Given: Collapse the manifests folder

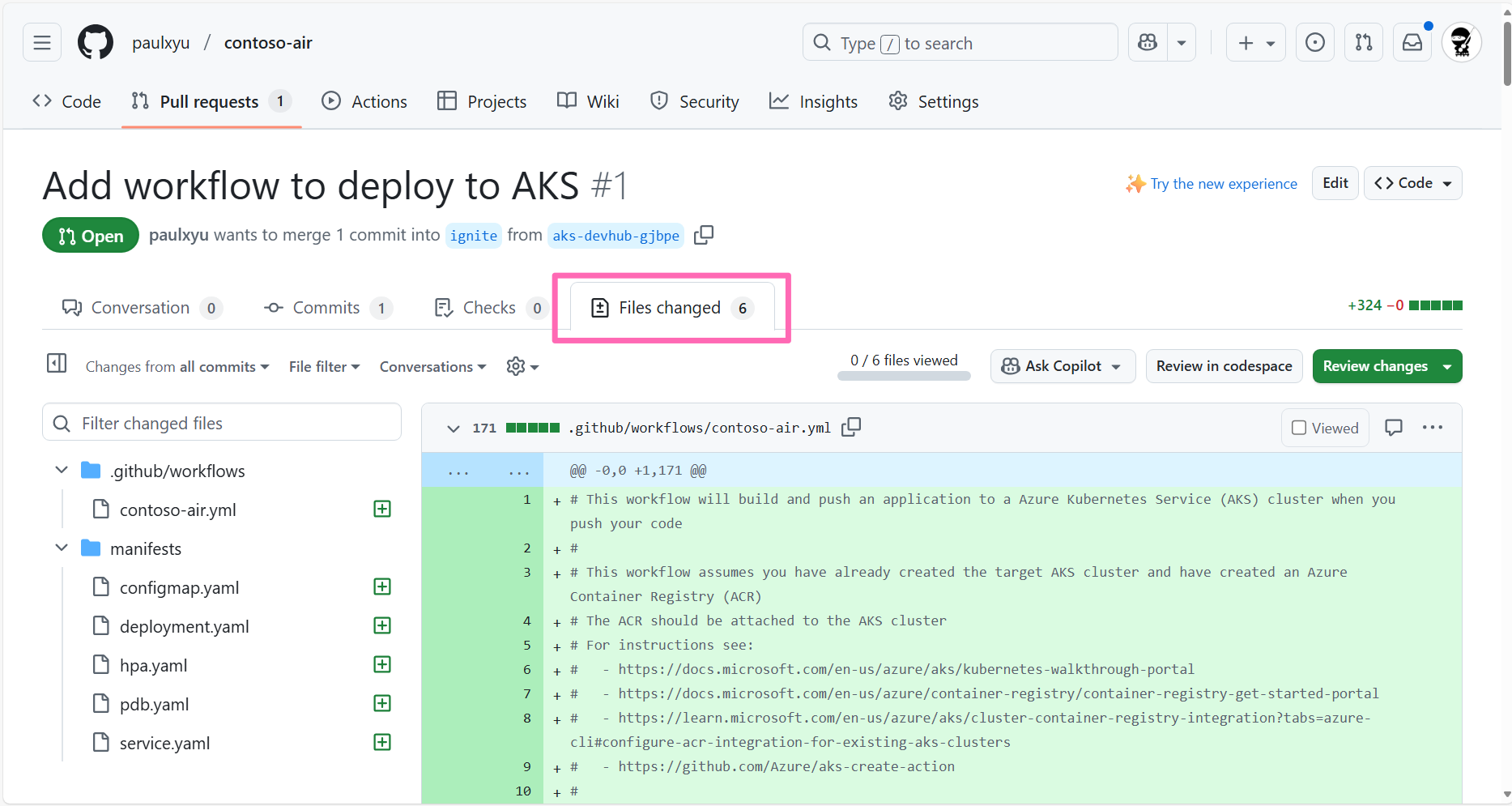Looking at the screenshot, I should [62, 548].
